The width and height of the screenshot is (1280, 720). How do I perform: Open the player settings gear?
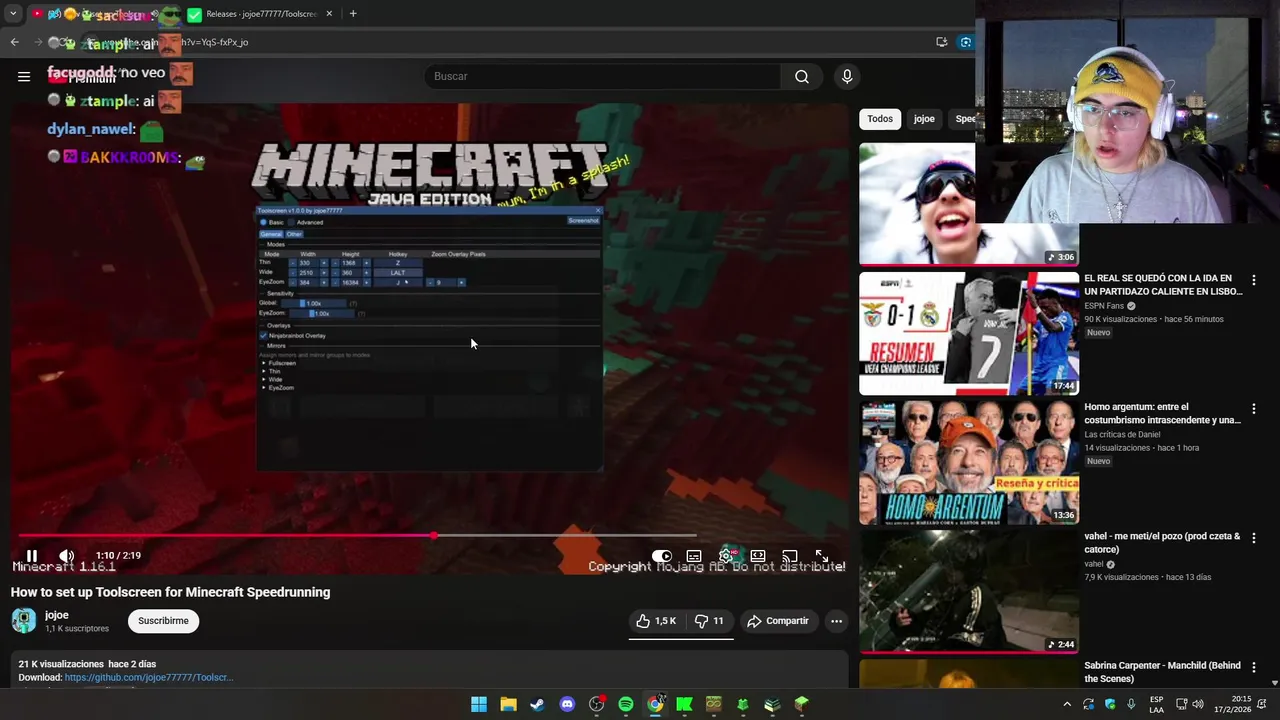pos(726,556)
